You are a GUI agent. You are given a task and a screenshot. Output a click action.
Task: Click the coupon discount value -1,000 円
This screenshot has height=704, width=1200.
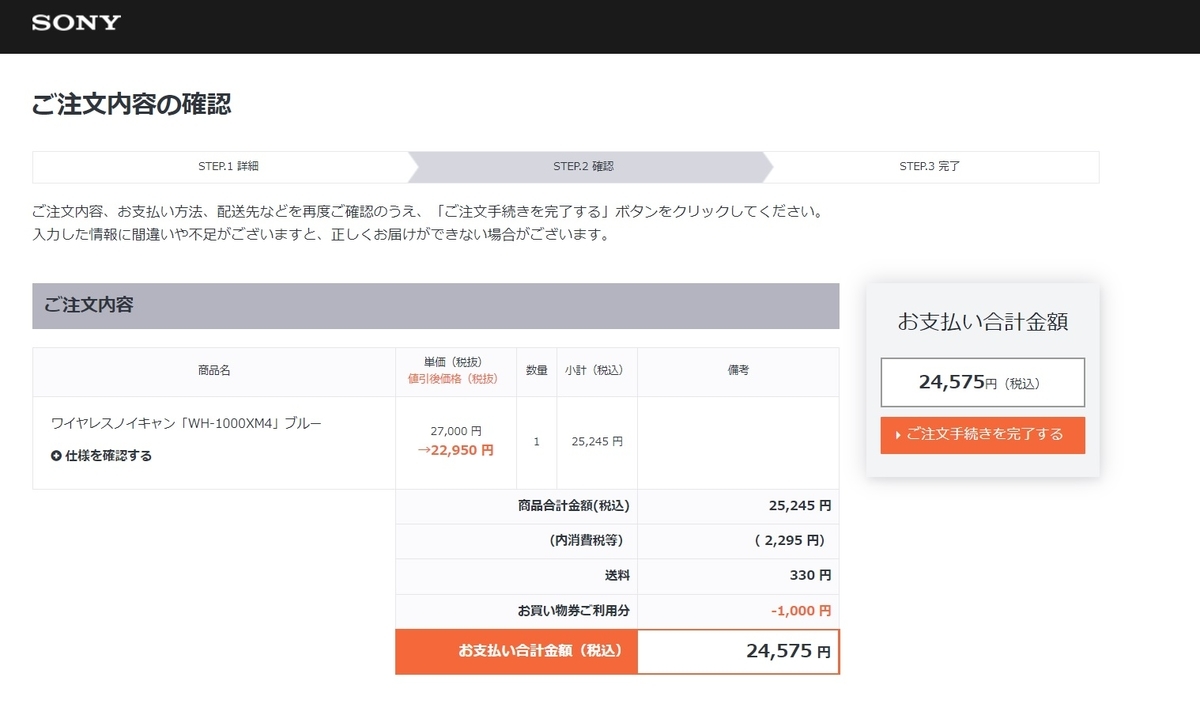tap(801, 610)
